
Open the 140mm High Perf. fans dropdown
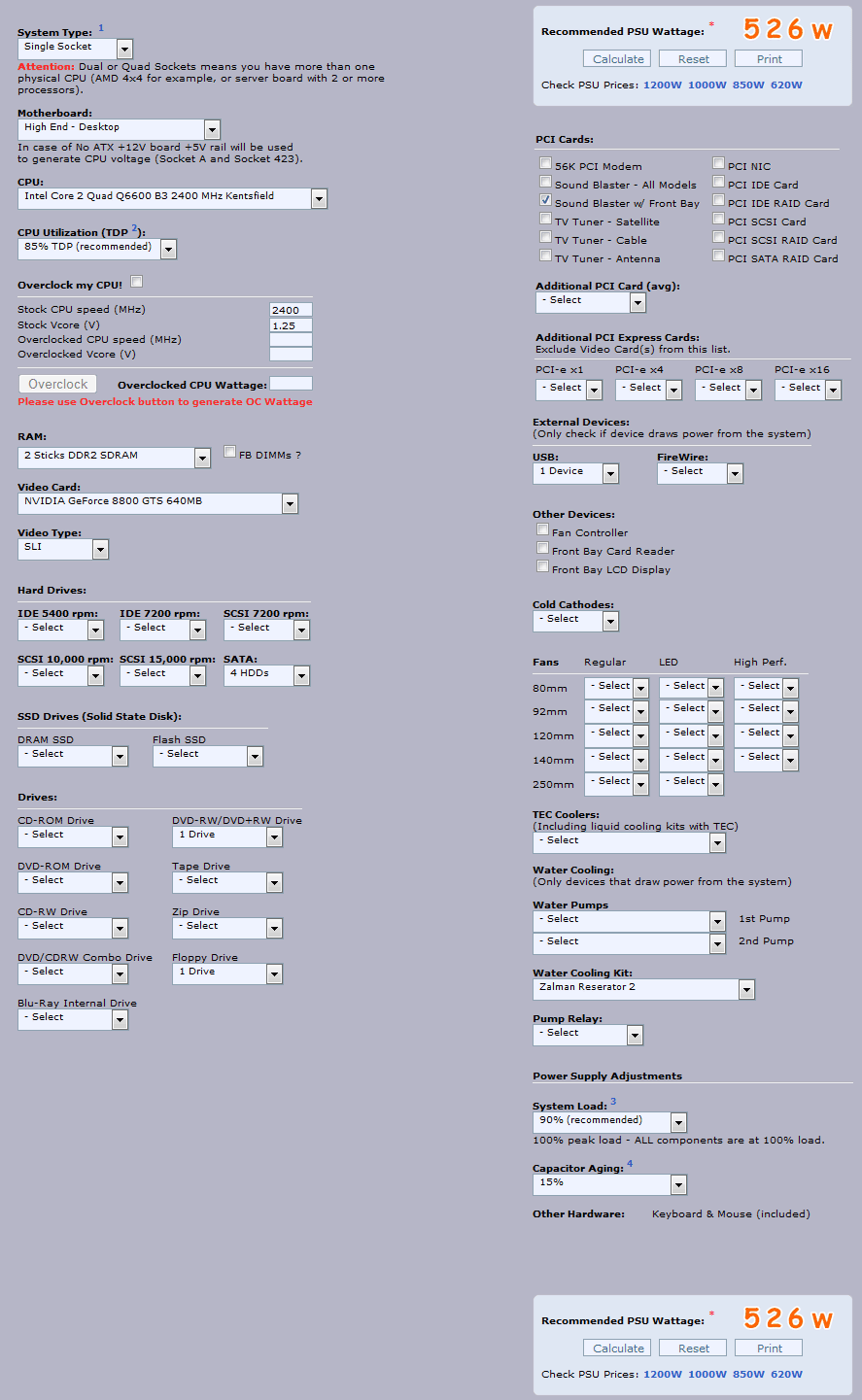coord(766,759)
